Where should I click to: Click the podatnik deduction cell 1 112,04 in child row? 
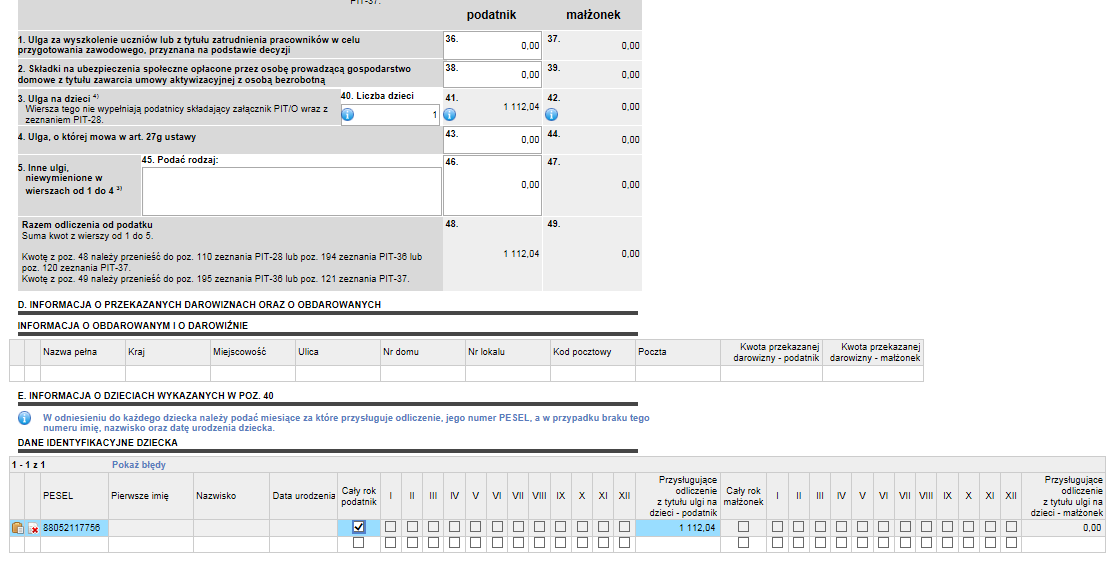point(678,528)
